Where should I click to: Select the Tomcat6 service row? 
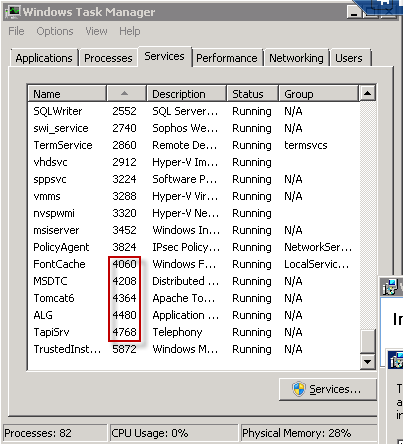pos(194,298)
